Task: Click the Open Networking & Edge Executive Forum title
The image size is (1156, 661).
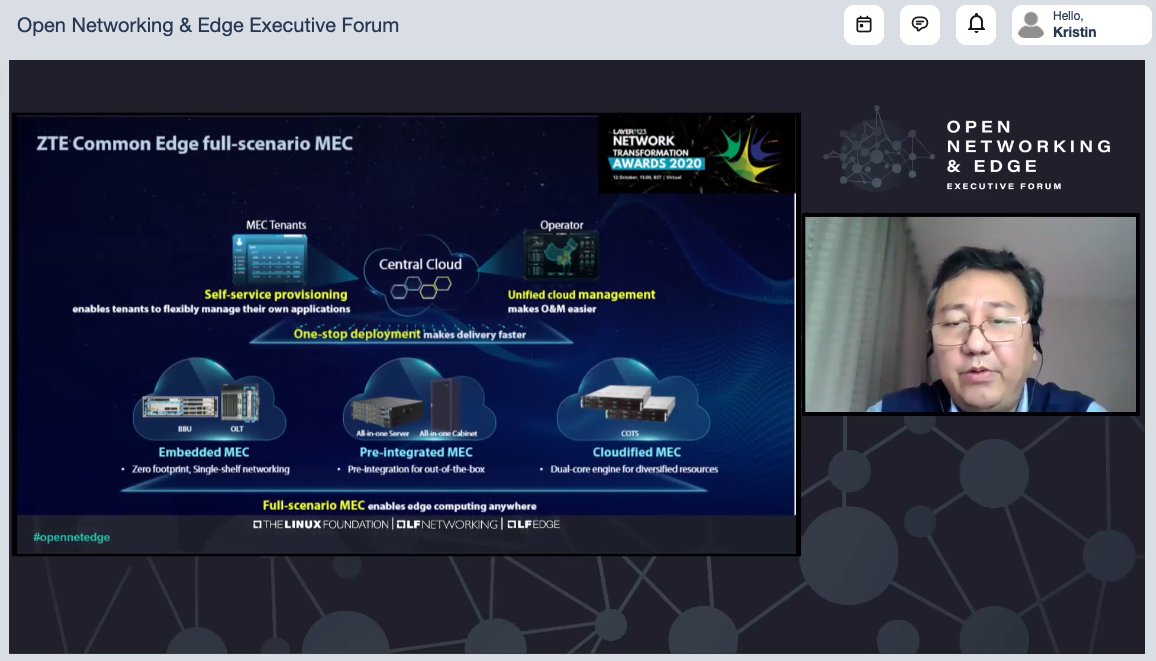Action: click(208, 25)
